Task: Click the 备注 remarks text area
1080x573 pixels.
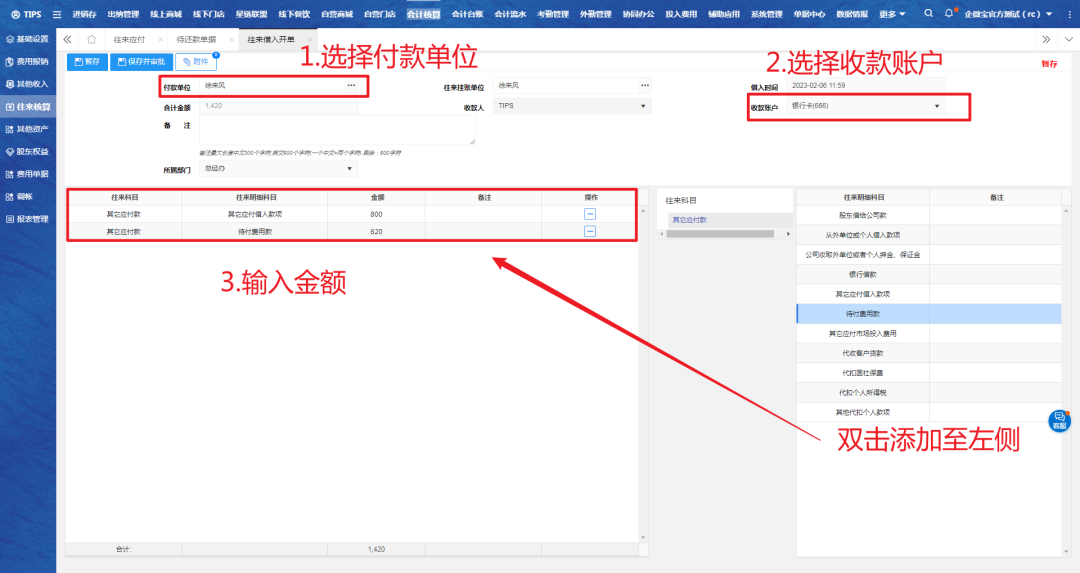Action: pos(337,131)
